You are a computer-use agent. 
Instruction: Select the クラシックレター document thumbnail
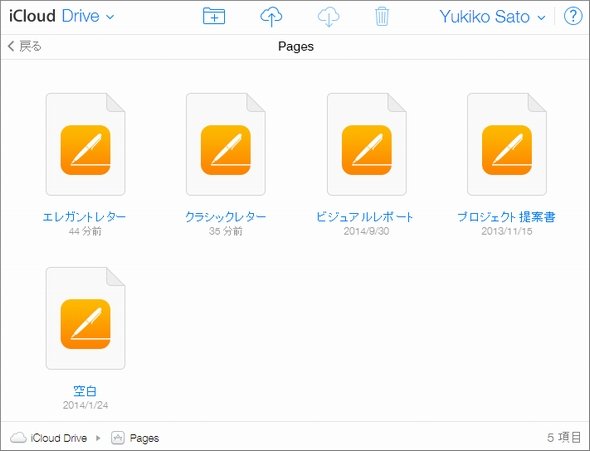pyautogui.click(x=226, y=144)
